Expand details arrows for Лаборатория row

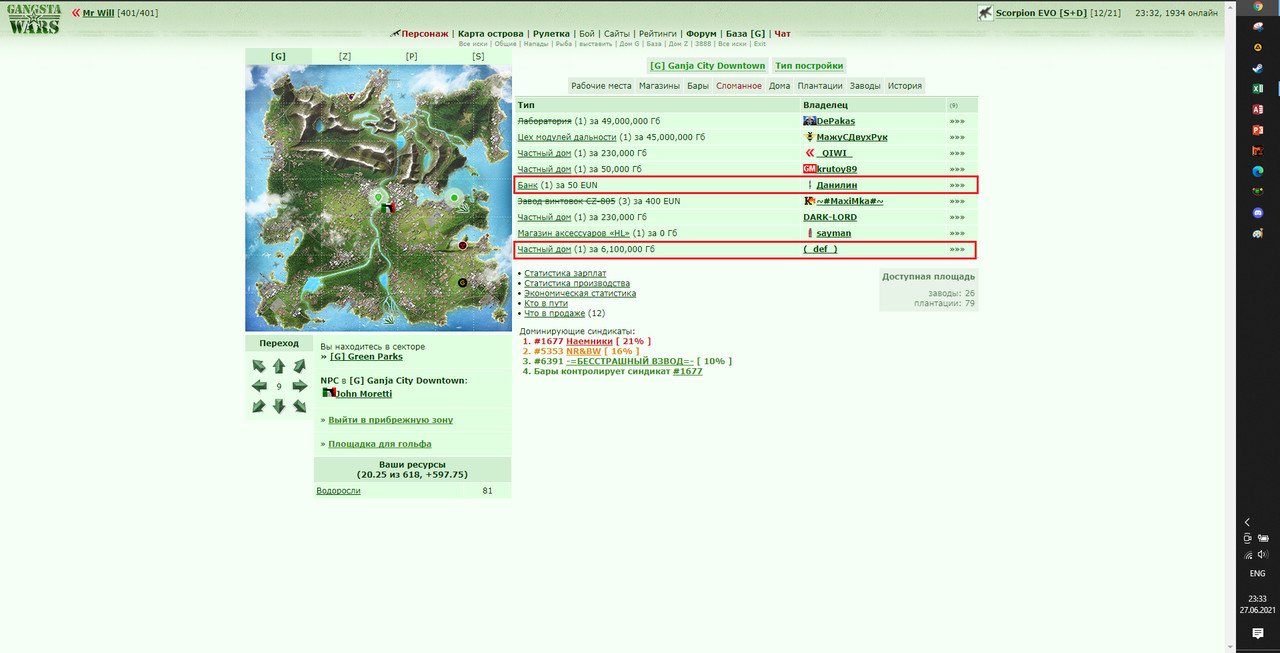tap(957, 121)
